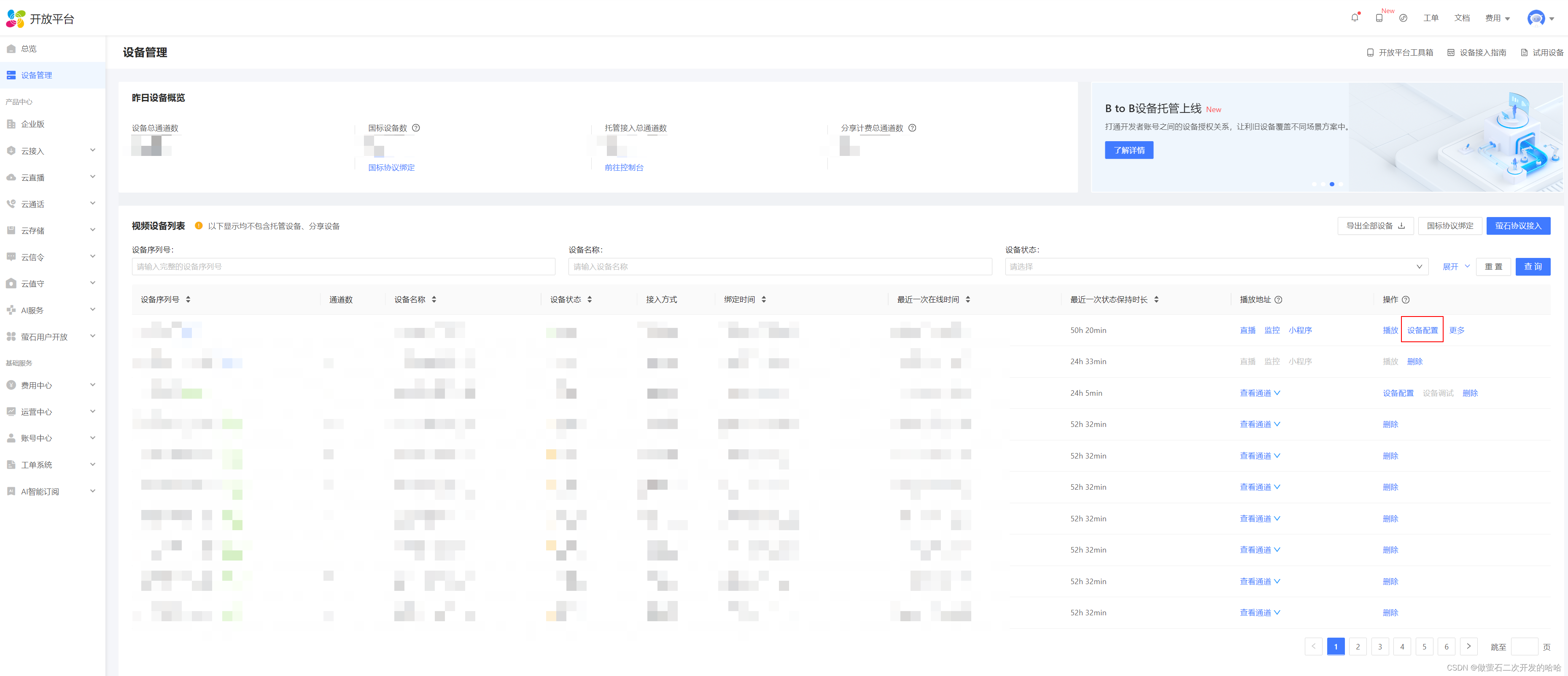Open 总览 in the sidebar
The height and width of the screenshot is (676, 1568).
click(29, 48)
